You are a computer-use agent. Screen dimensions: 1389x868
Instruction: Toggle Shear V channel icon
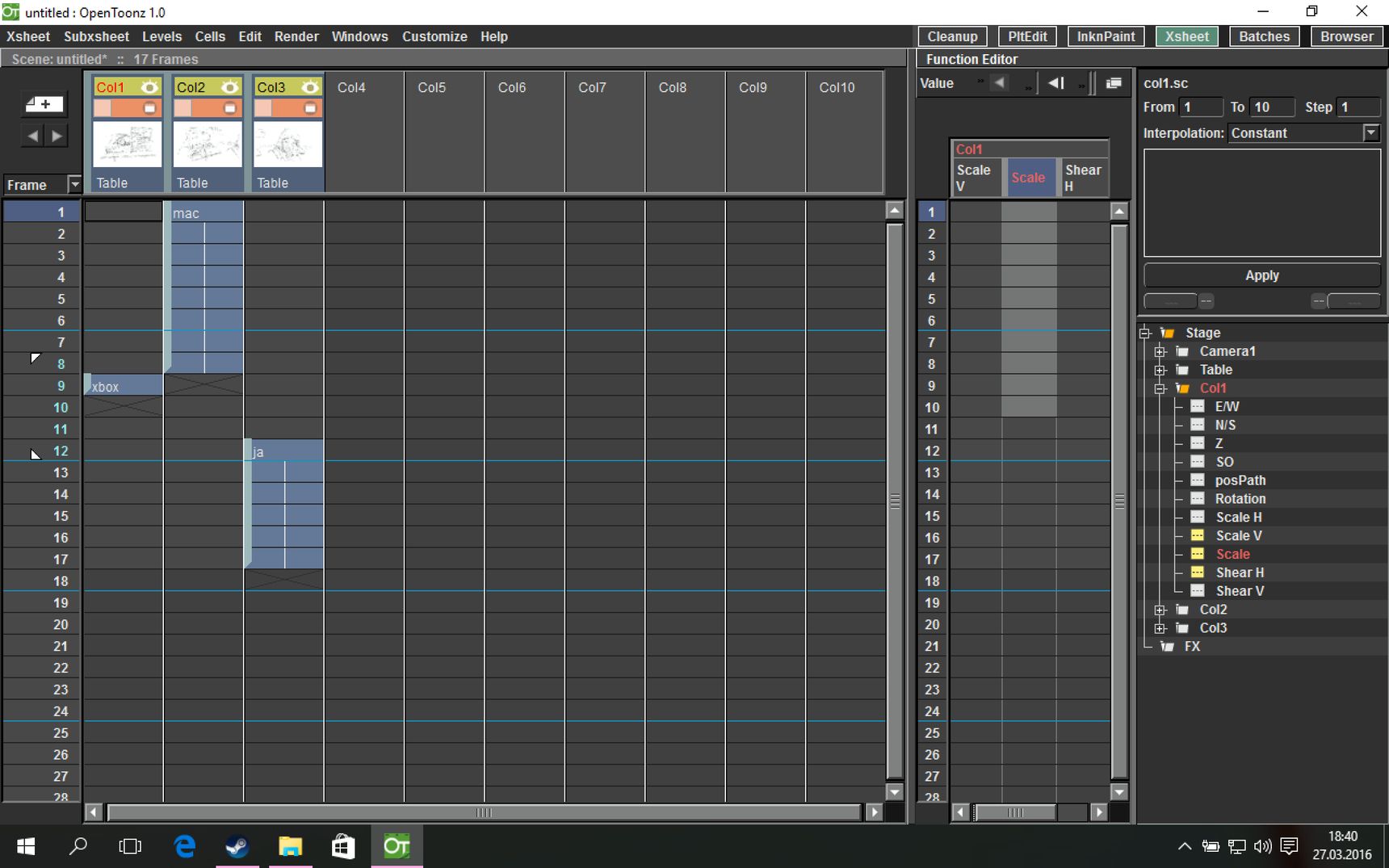pos(1198,591)
